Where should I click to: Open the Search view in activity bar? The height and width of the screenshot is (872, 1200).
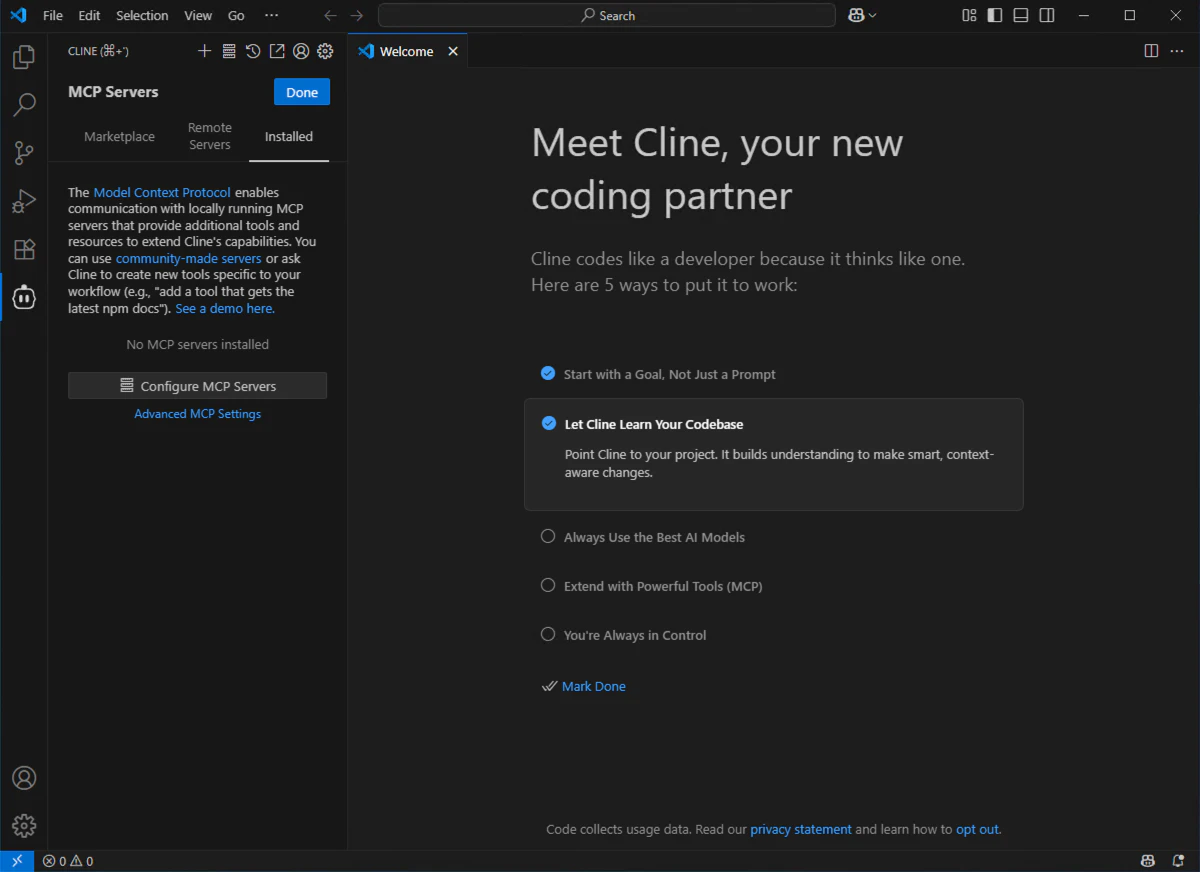[24, 105]
